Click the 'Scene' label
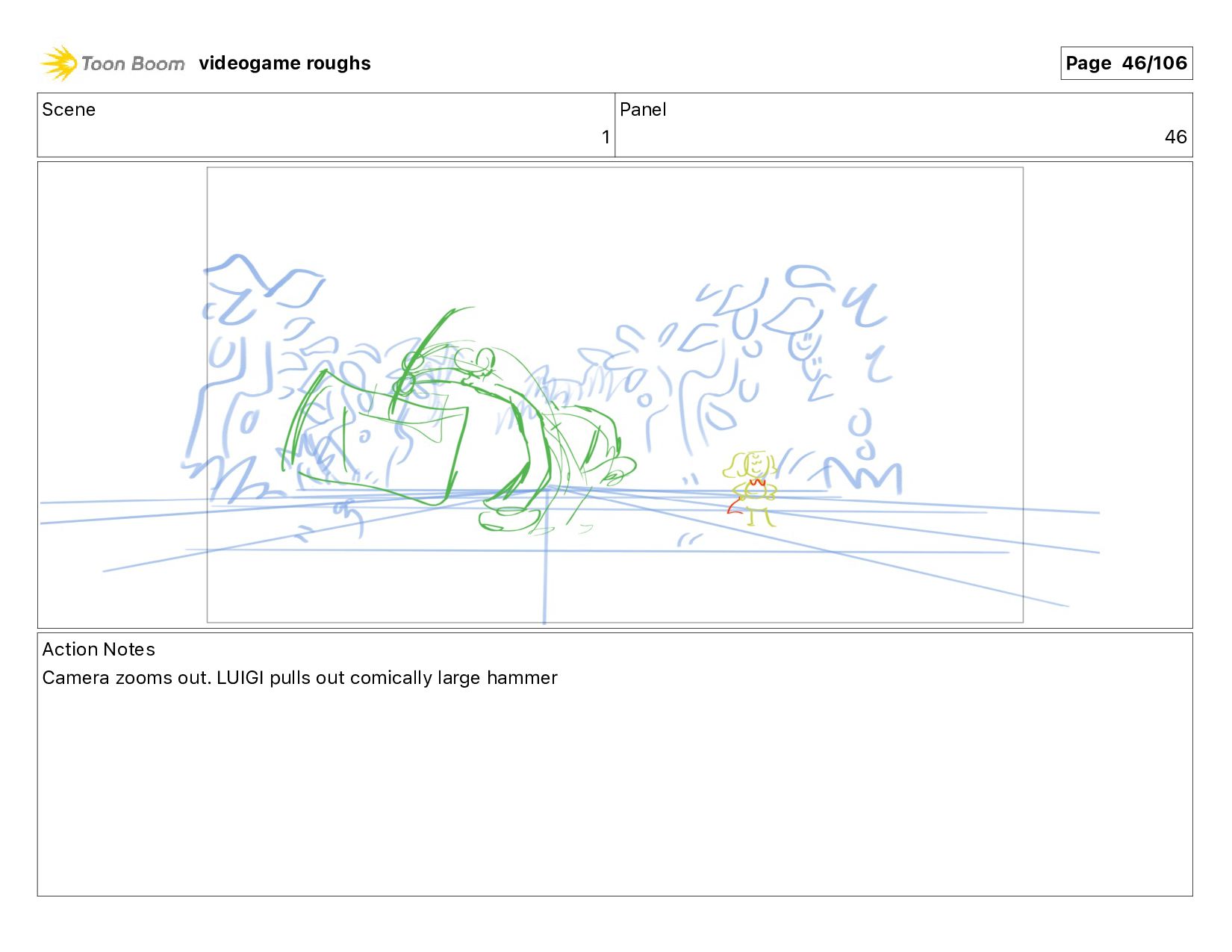The width and height of the screenshot is (1232, 952). tap(69, 110)
